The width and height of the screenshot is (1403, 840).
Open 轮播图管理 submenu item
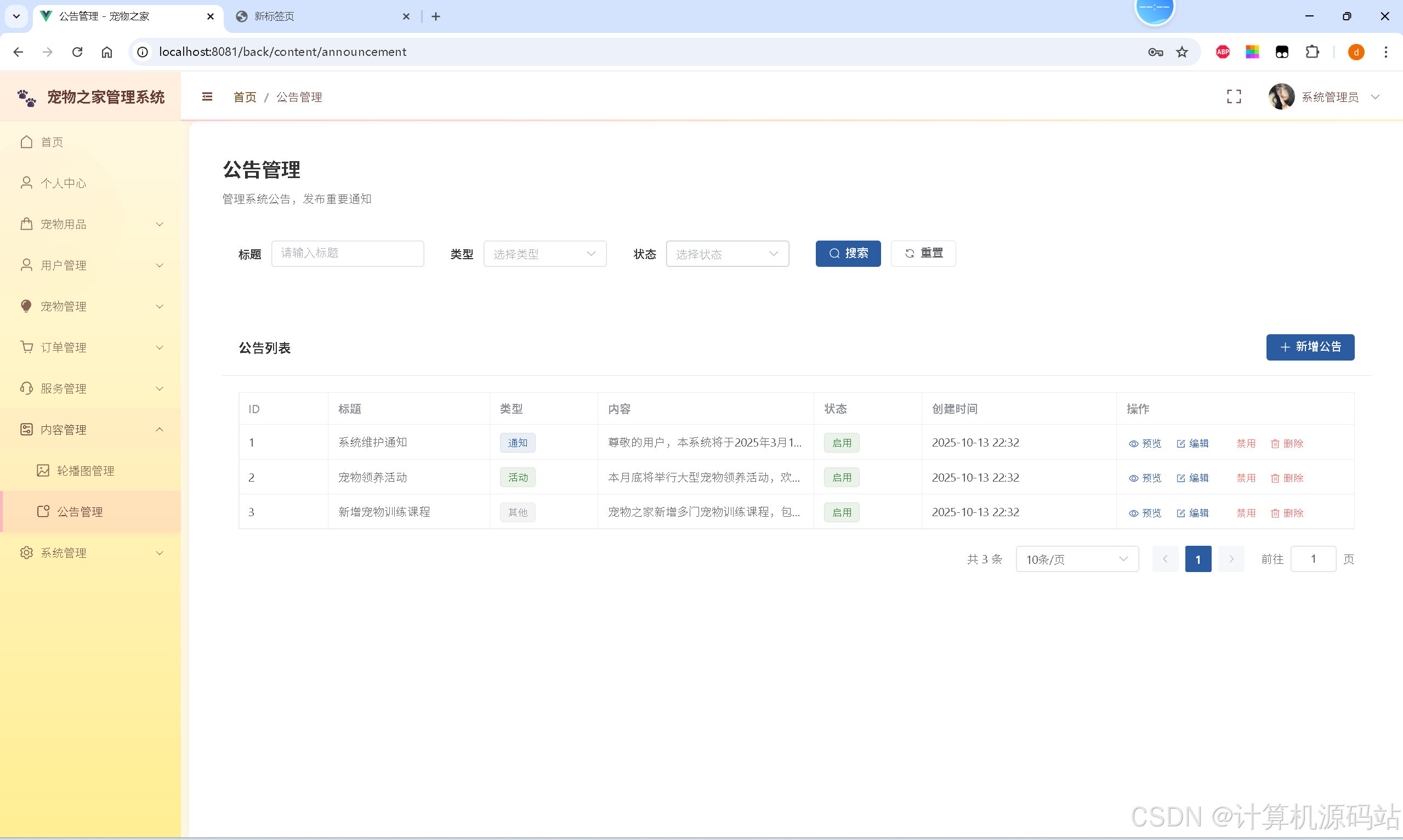(90, 470)
